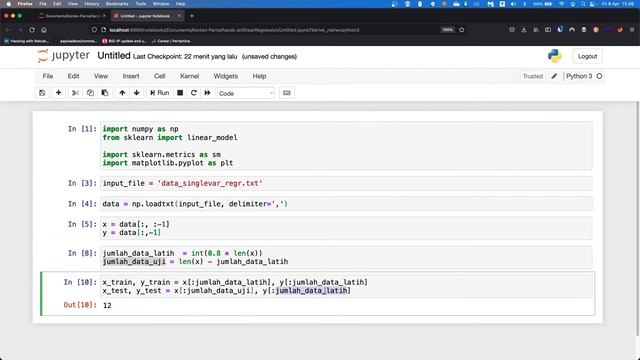The image size is (640, 360).
Task: Open the Help menu in Jupyter
Action: coord(259,76)
